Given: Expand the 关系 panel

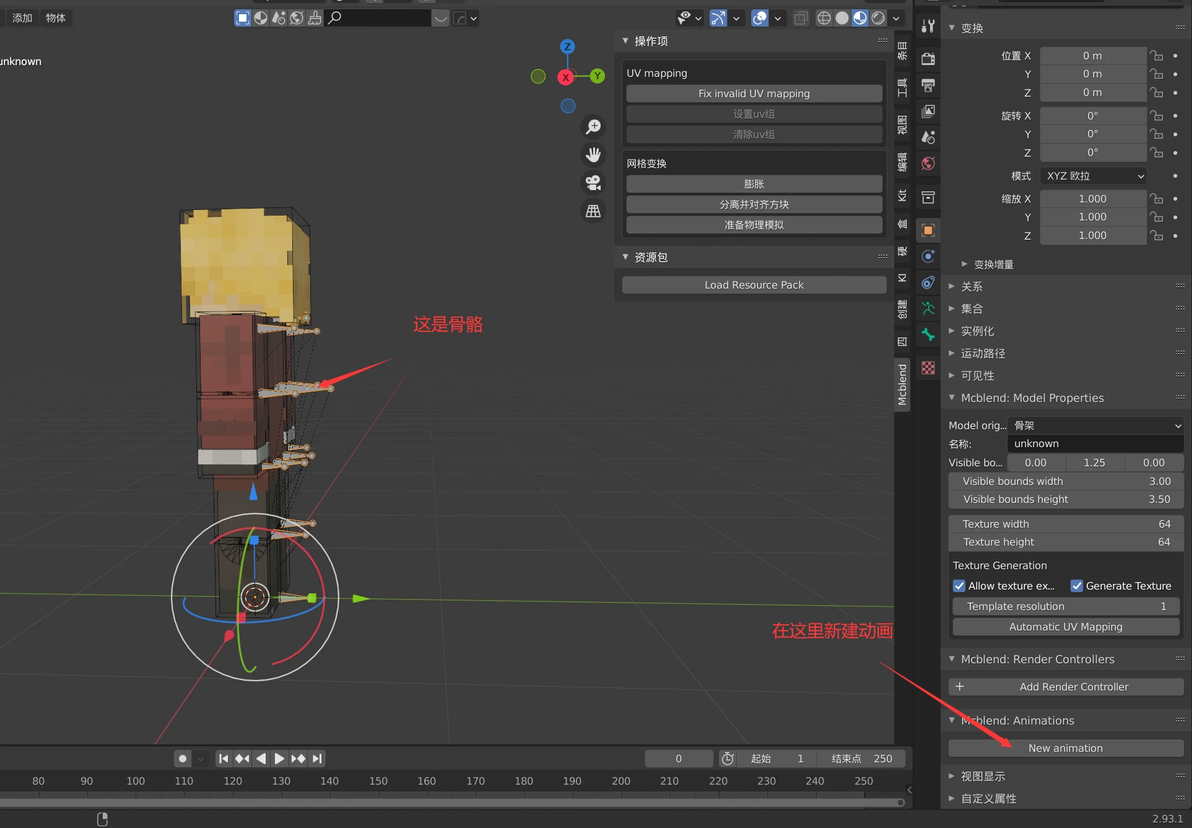Looking at the screenshot, I should (x=972, y=287).
